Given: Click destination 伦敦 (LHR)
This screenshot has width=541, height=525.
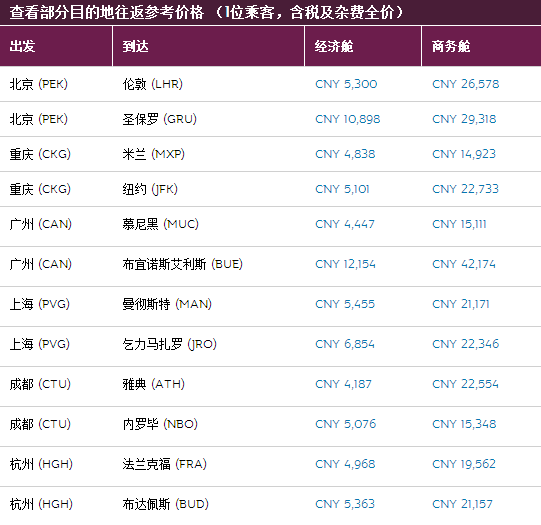Looking at the screenshot, I should [x=153, y=84].
